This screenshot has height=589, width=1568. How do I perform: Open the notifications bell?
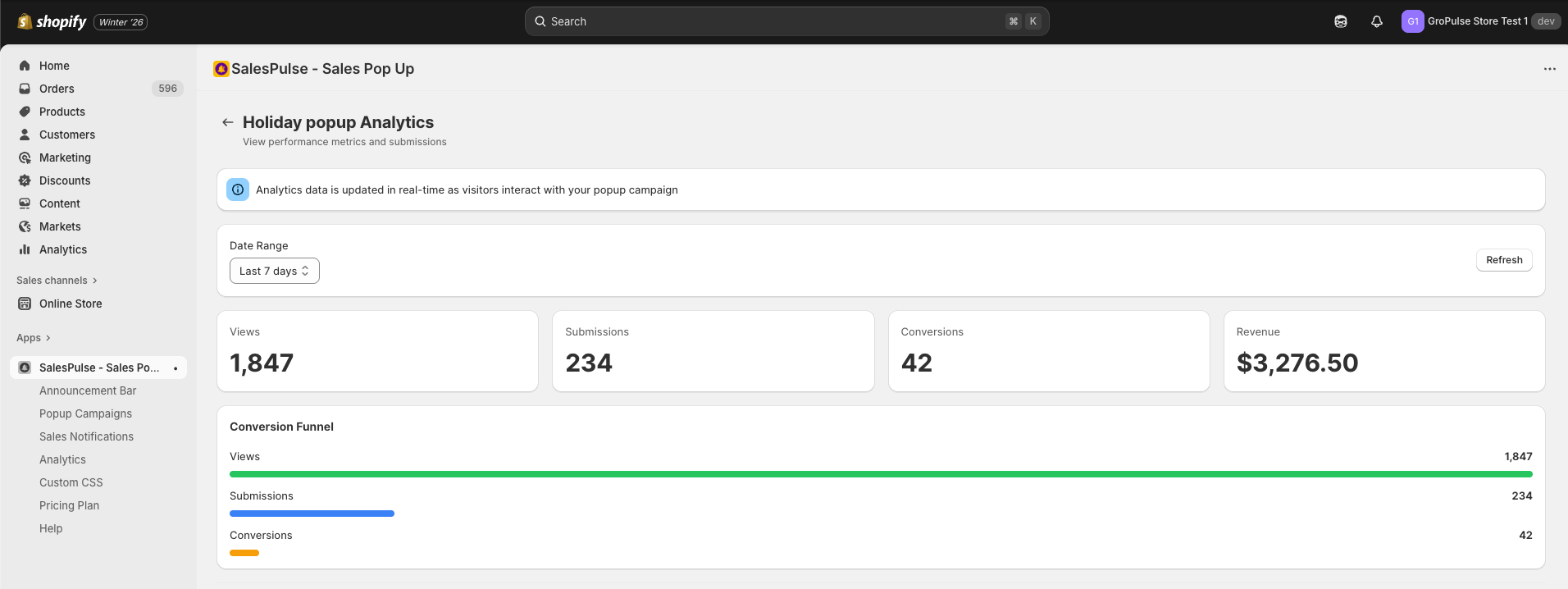(1377, 21)
